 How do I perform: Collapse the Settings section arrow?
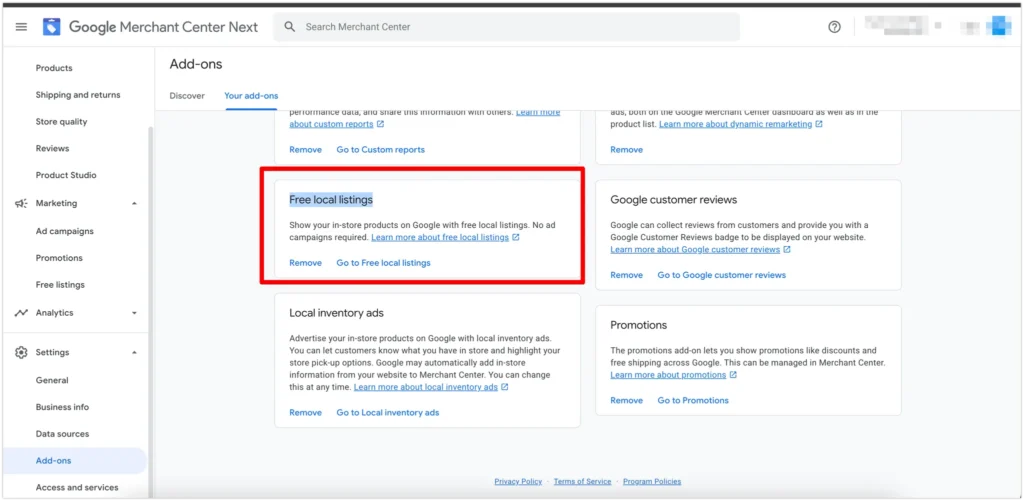[x=134, y=353]
